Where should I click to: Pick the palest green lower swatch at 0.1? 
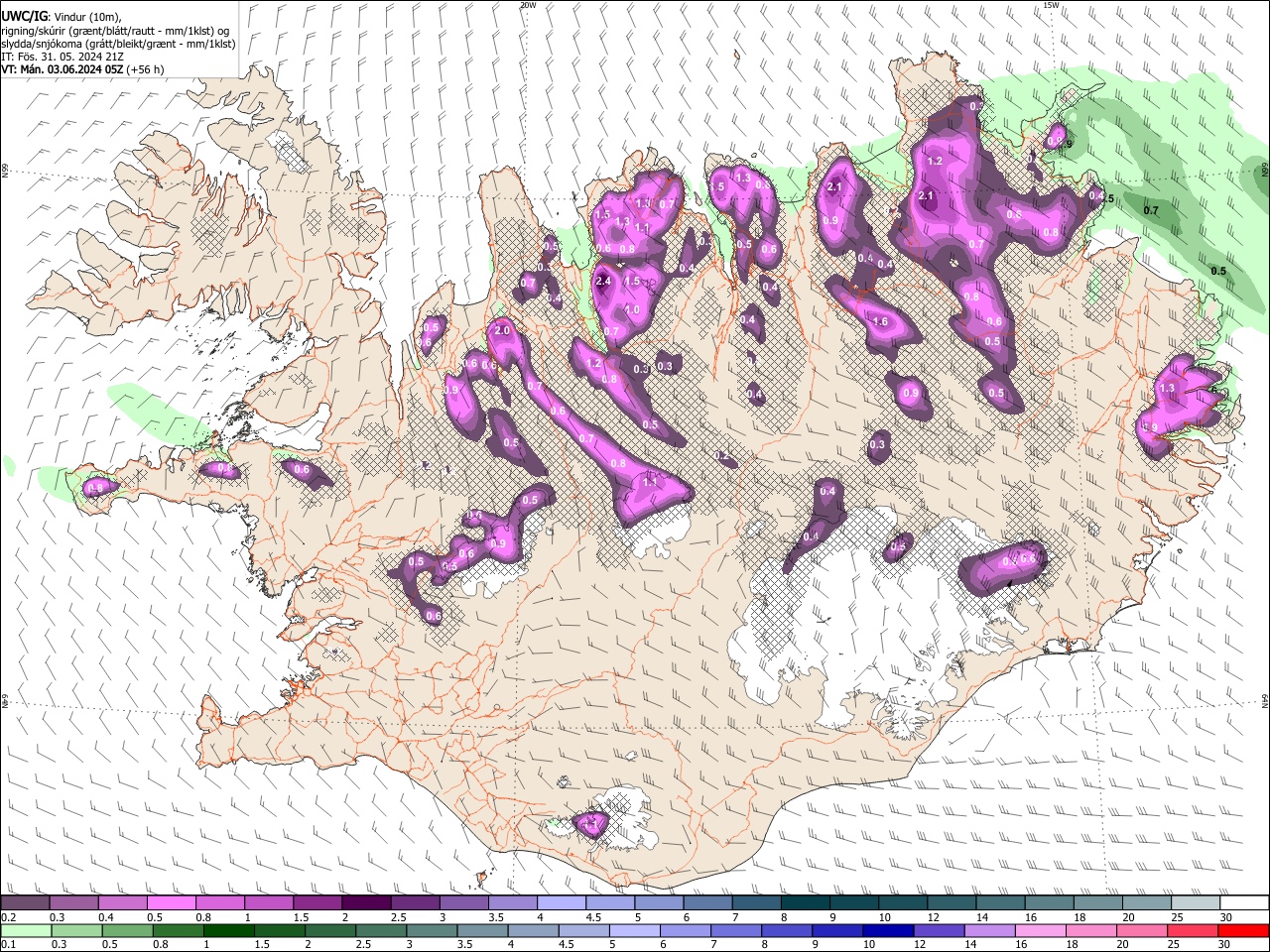coord(26,930)
